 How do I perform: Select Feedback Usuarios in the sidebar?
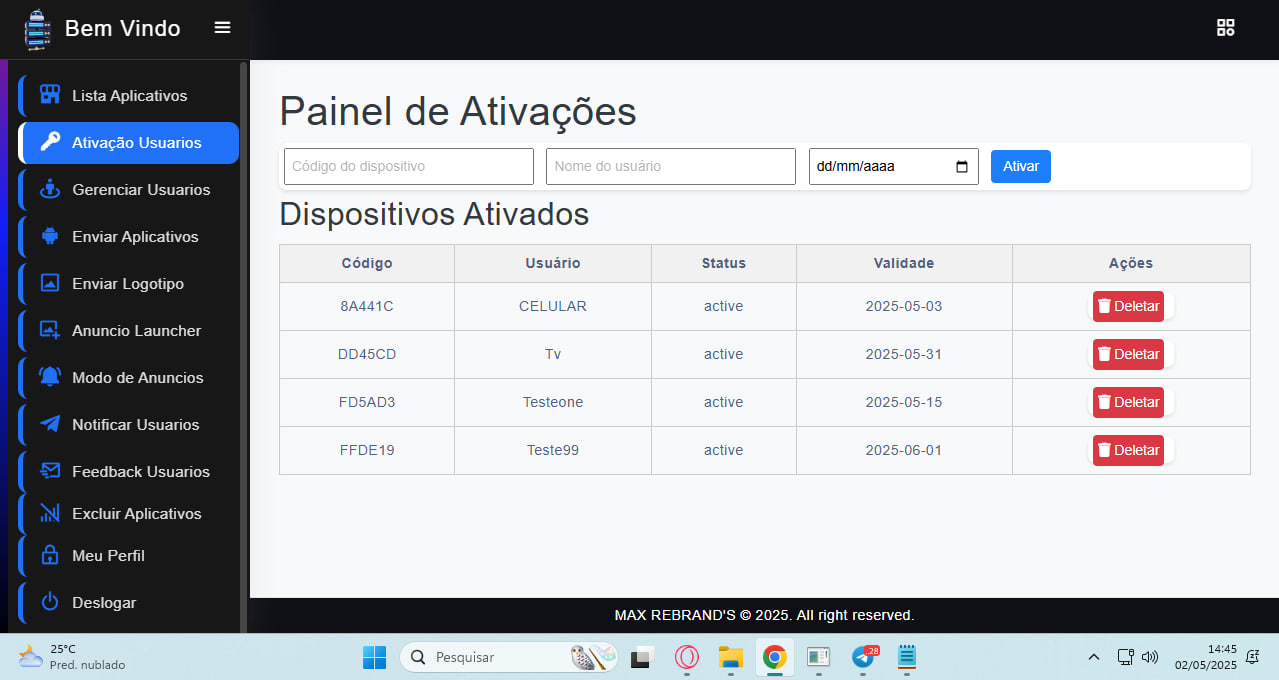pyautogui.click(x=140, y=472)
